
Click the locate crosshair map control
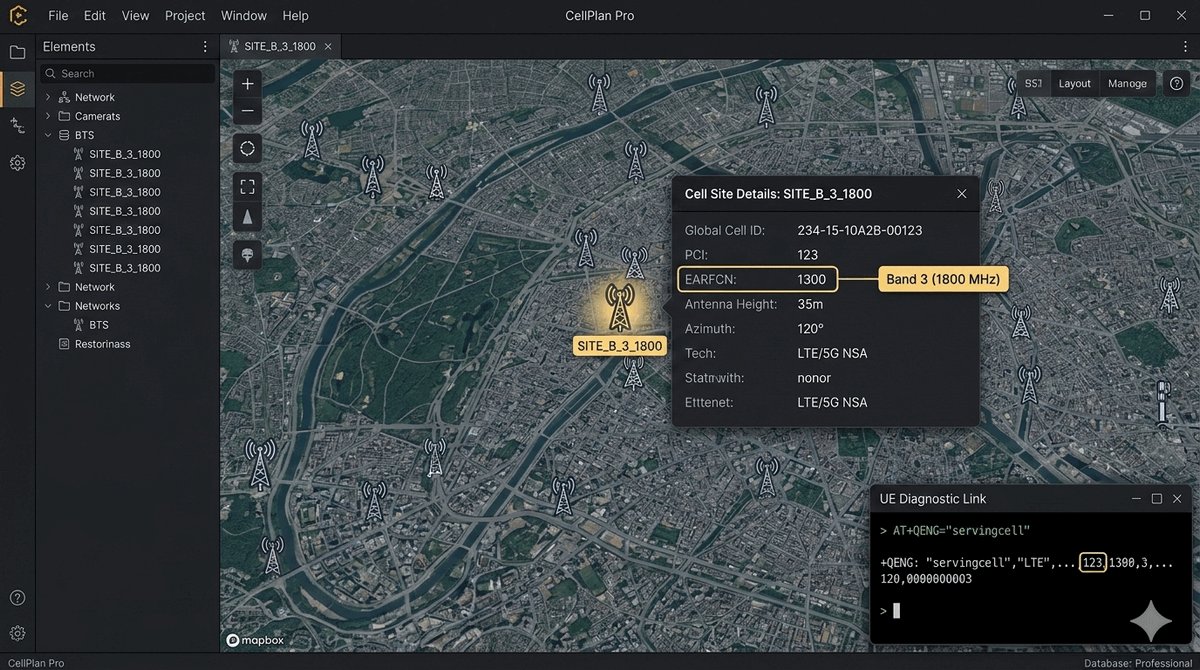[x=248, y=149]
